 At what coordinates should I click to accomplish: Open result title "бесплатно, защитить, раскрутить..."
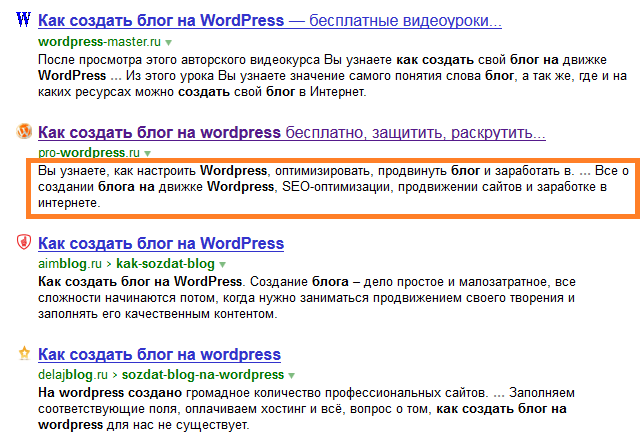416,133
